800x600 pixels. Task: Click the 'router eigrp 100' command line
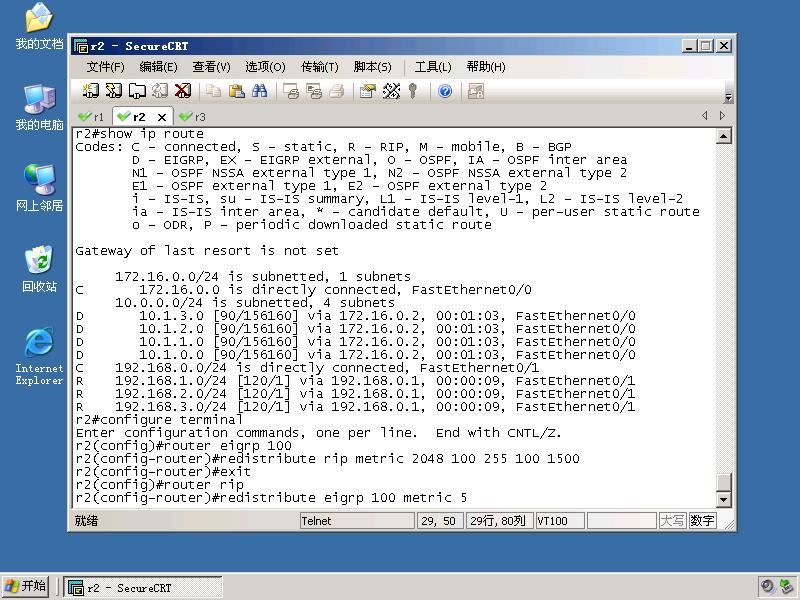184,446
